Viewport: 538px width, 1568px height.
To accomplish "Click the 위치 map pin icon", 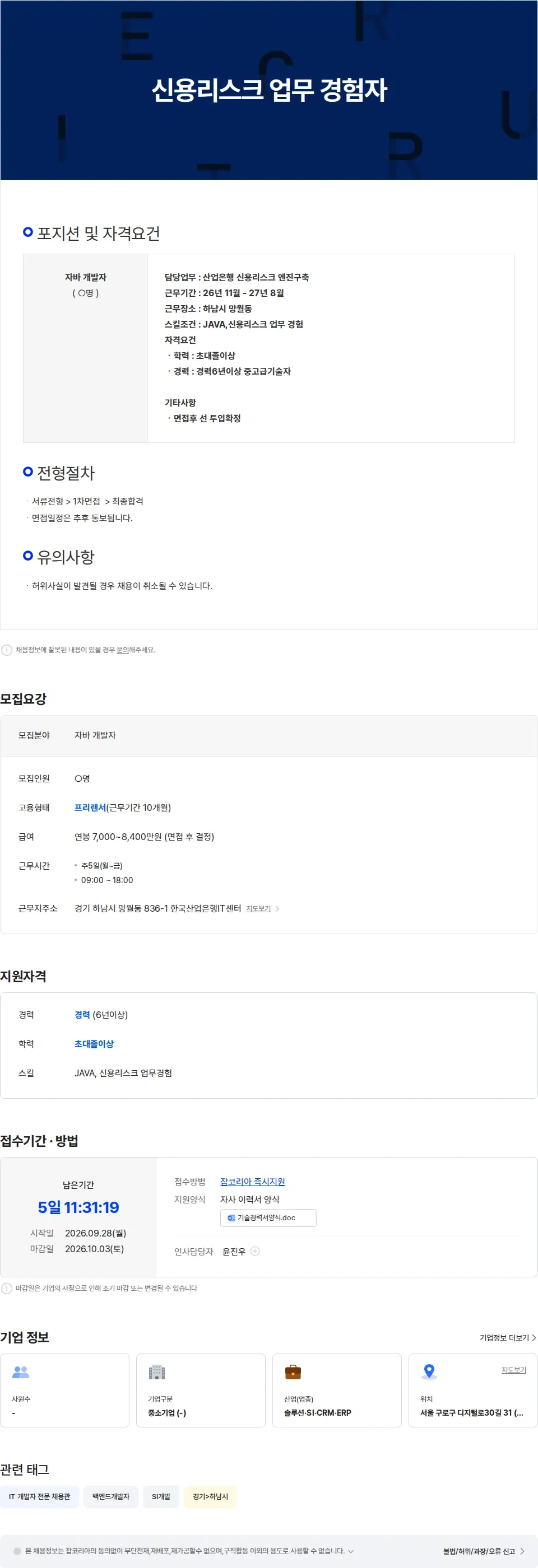I will coord(429,1371).
